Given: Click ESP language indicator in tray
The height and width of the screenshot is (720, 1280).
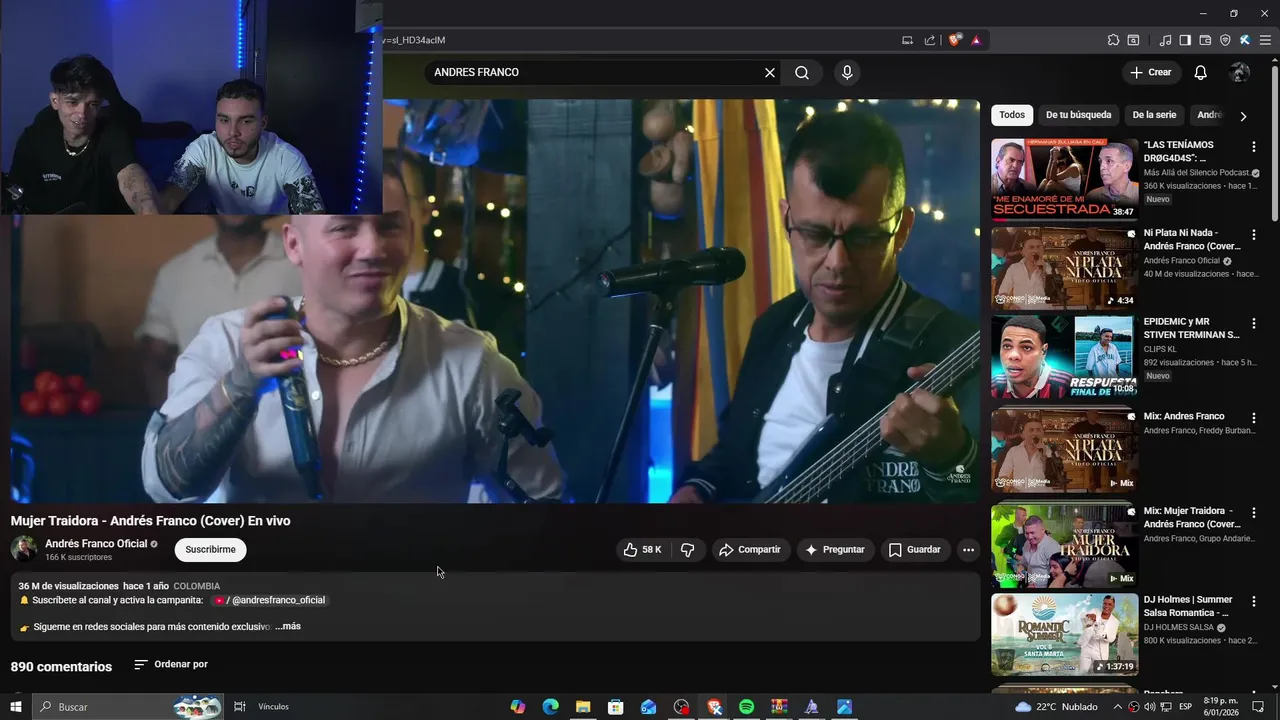Looking at the screenshot, I should [1185, 707].
